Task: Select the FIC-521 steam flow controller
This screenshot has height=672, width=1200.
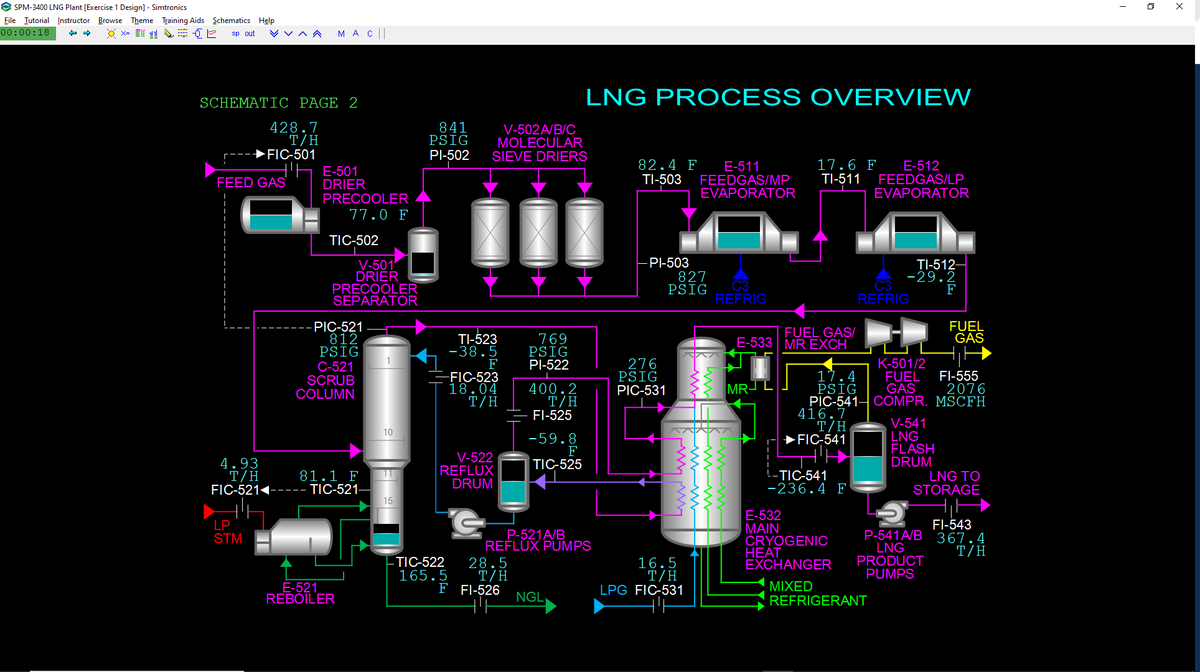Action: [235, 490]
